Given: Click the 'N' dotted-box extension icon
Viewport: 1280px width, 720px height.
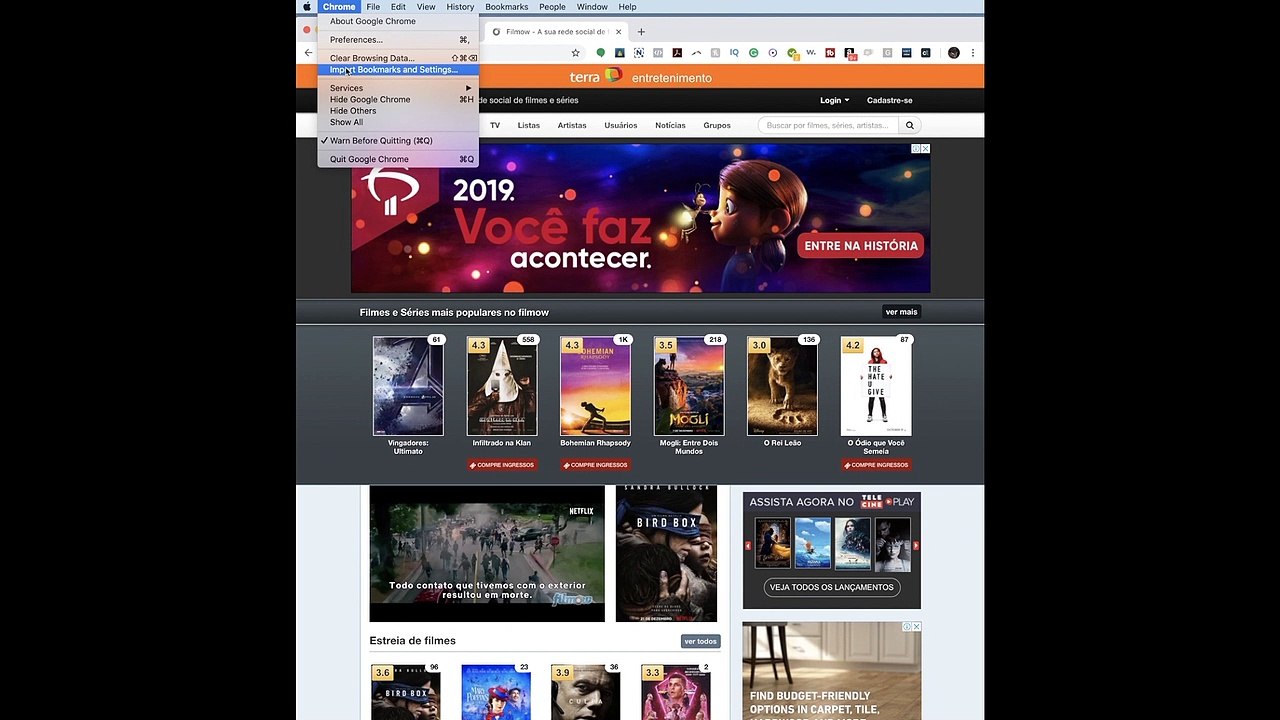Looking at the screenshot, I should click(639, 53).
